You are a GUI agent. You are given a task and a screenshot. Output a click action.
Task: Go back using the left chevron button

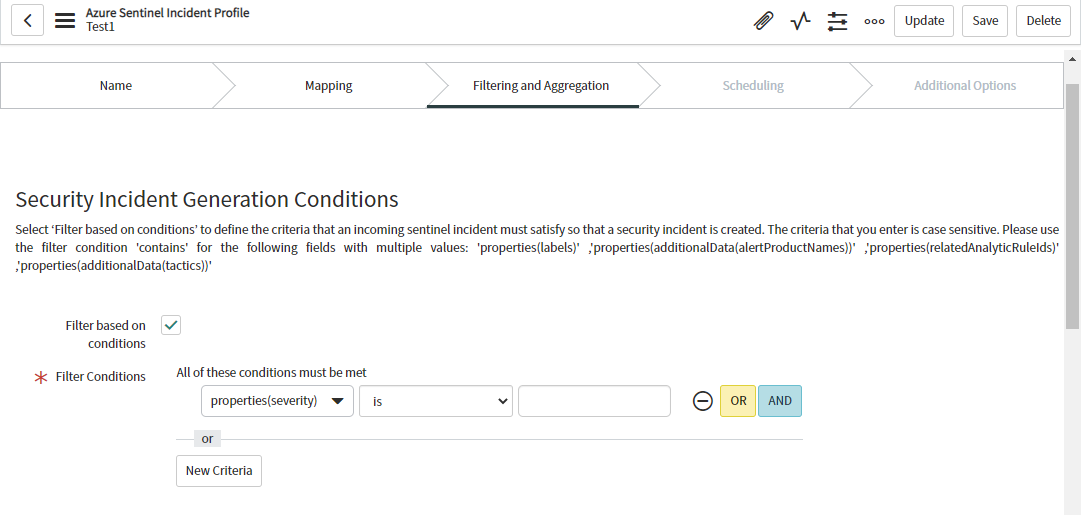tap(28, 21)
